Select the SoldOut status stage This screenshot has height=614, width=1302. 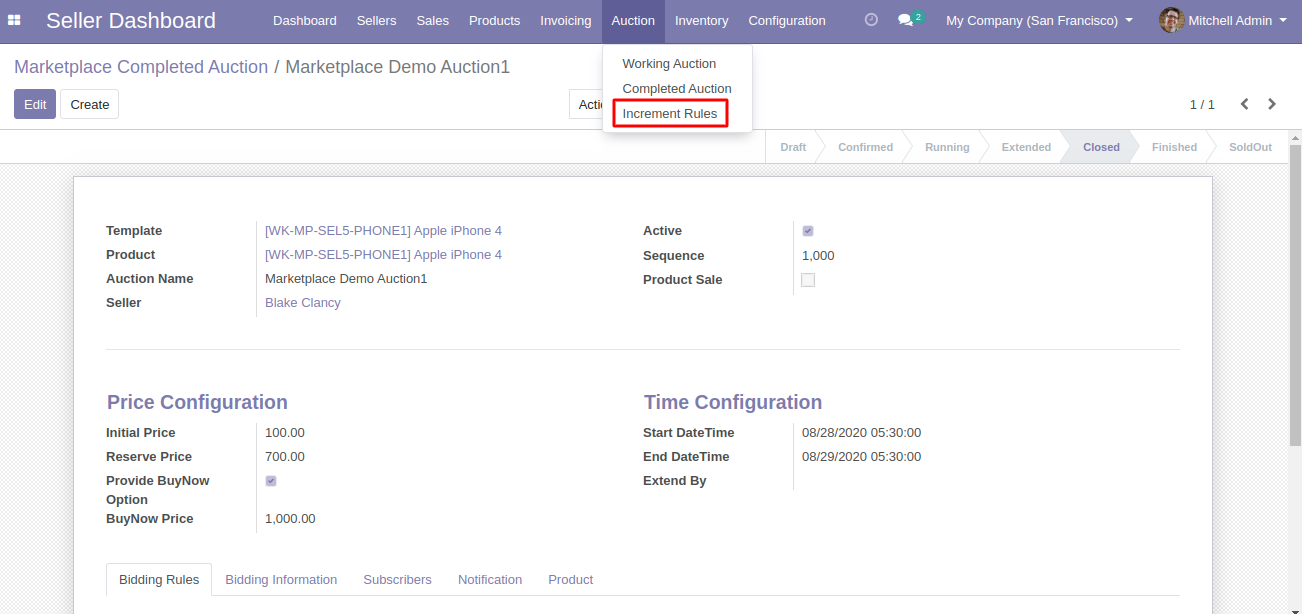click(1250, 147)
